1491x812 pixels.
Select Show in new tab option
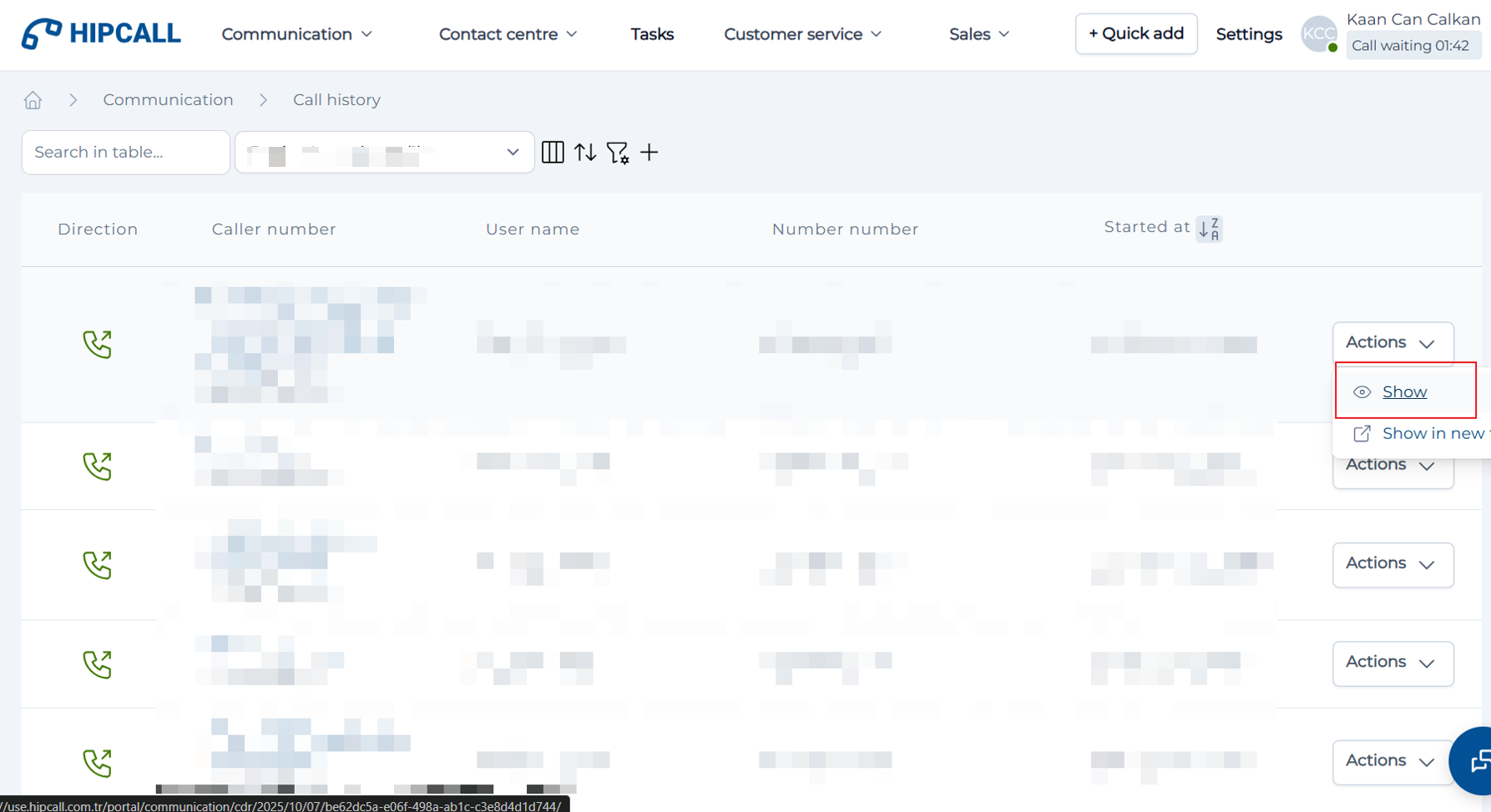[x=1436, y=433]
